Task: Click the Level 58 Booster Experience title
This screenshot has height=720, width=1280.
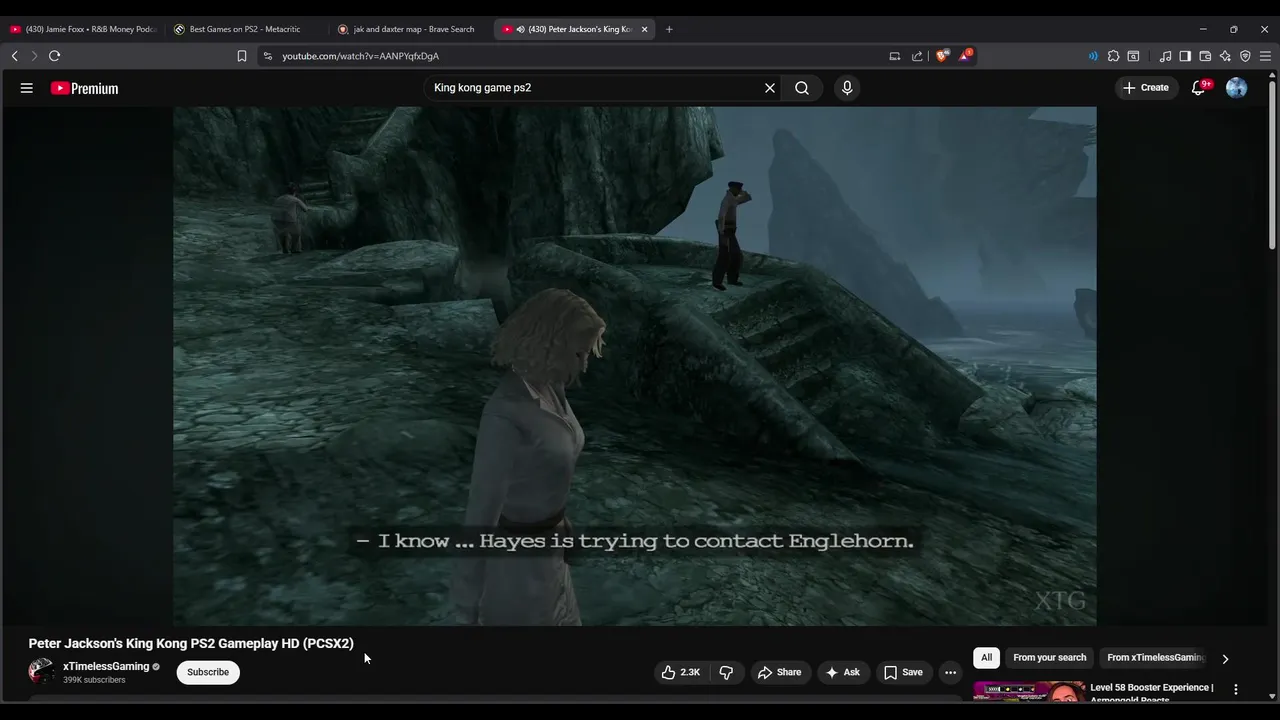Action: [1152, 692]
